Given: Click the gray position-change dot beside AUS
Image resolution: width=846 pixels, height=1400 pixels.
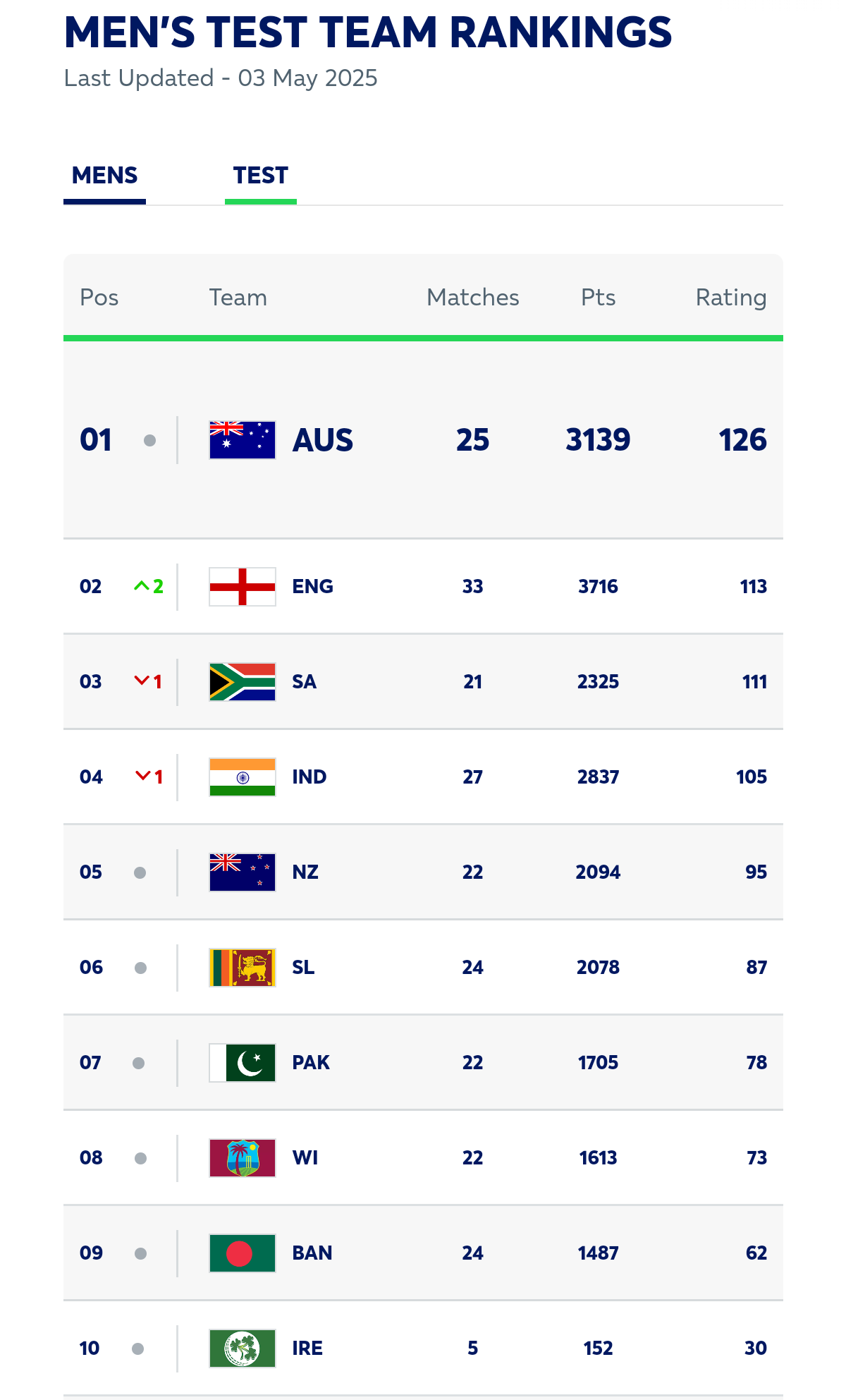Looking at the screenshot, I should (x=150, y=440).
